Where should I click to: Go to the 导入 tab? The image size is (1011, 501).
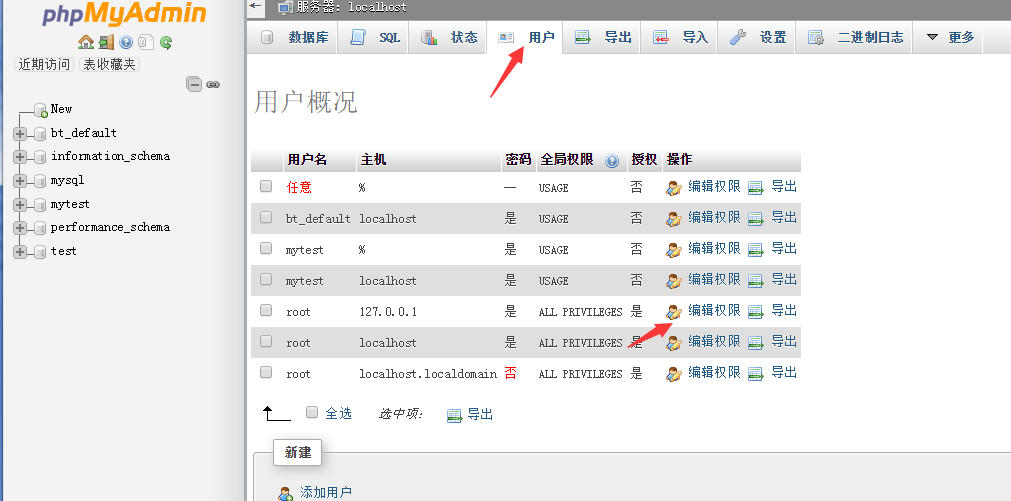680,37
